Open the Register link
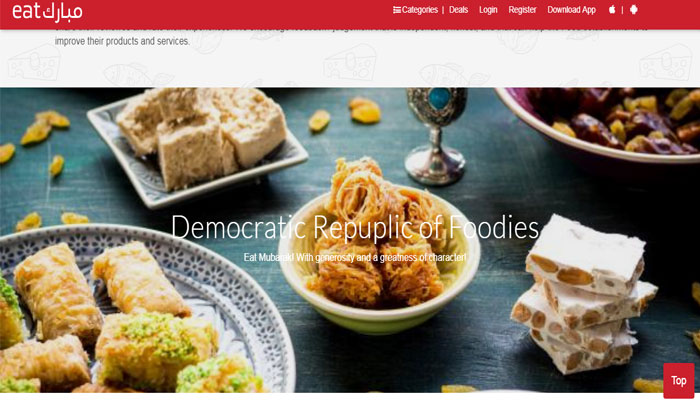 [522, 10]
